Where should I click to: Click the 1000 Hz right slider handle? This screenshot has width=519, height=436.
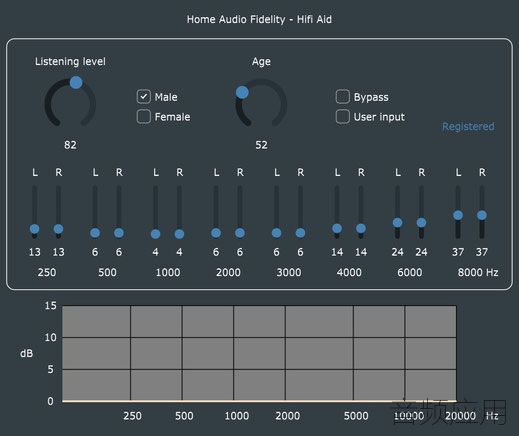(179, 234)
